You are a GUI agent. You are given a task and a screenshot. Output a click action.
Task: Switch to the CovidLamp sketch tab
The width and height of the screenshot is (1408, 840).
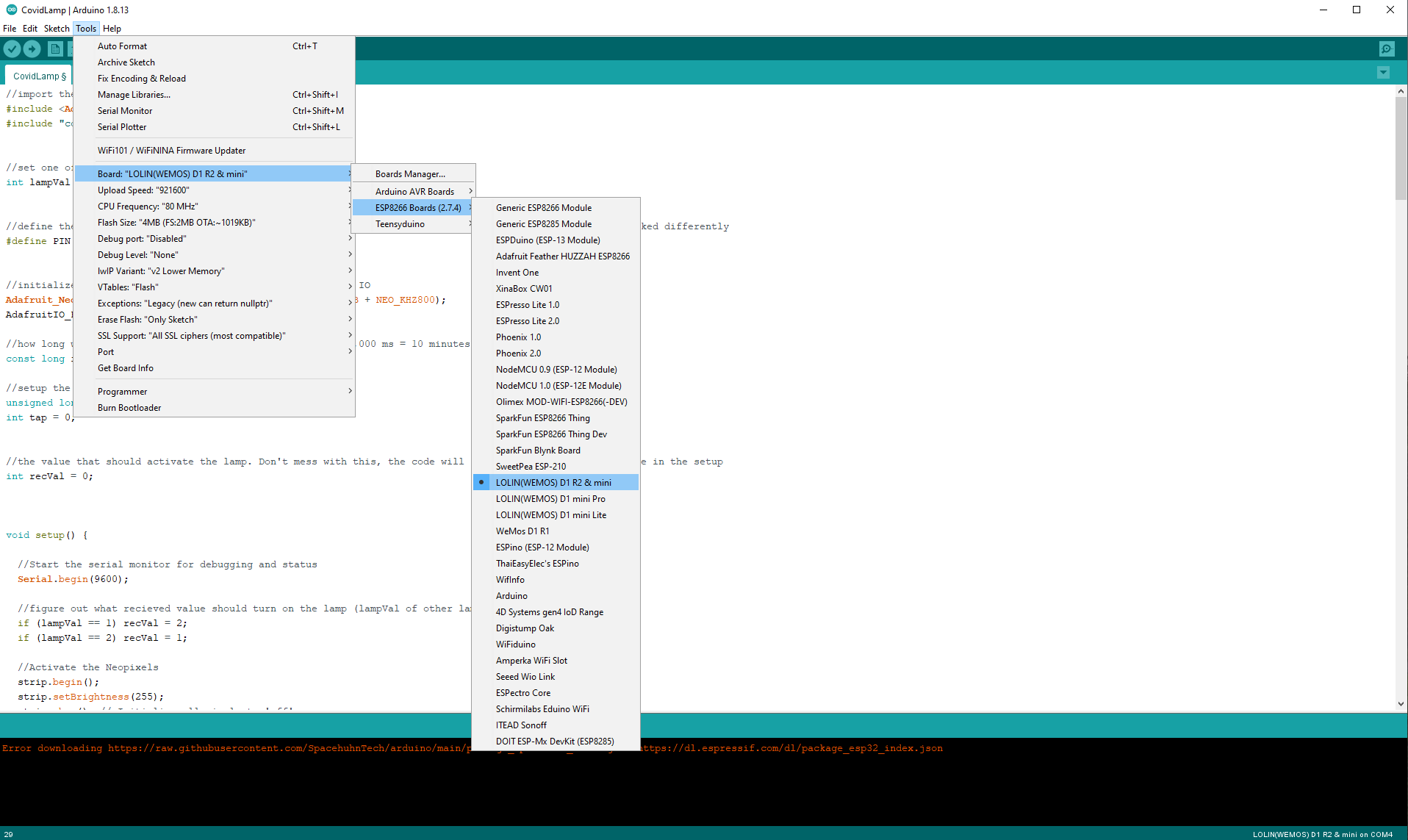coord(38,76)
